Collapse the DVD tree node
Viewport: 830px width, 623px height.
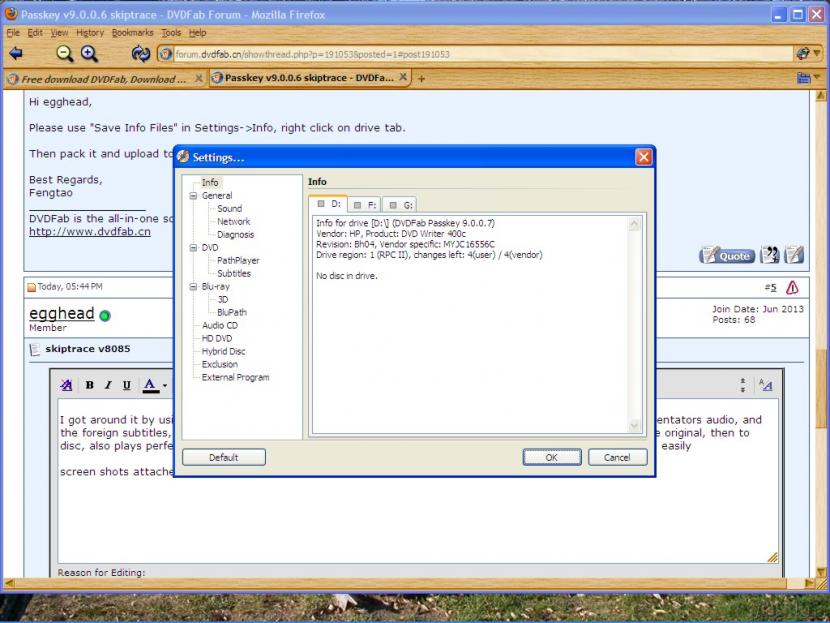[x=193, y=247]
